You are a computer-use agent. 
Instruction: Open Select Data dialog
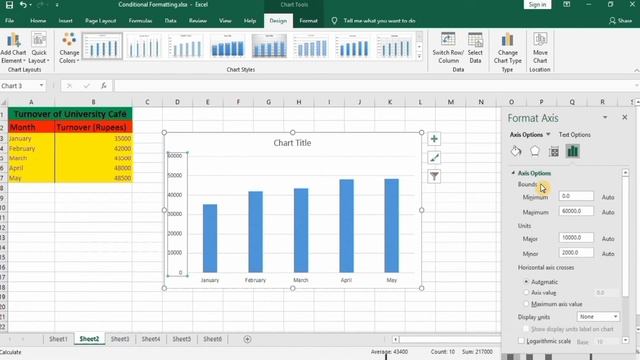[475, 48]
